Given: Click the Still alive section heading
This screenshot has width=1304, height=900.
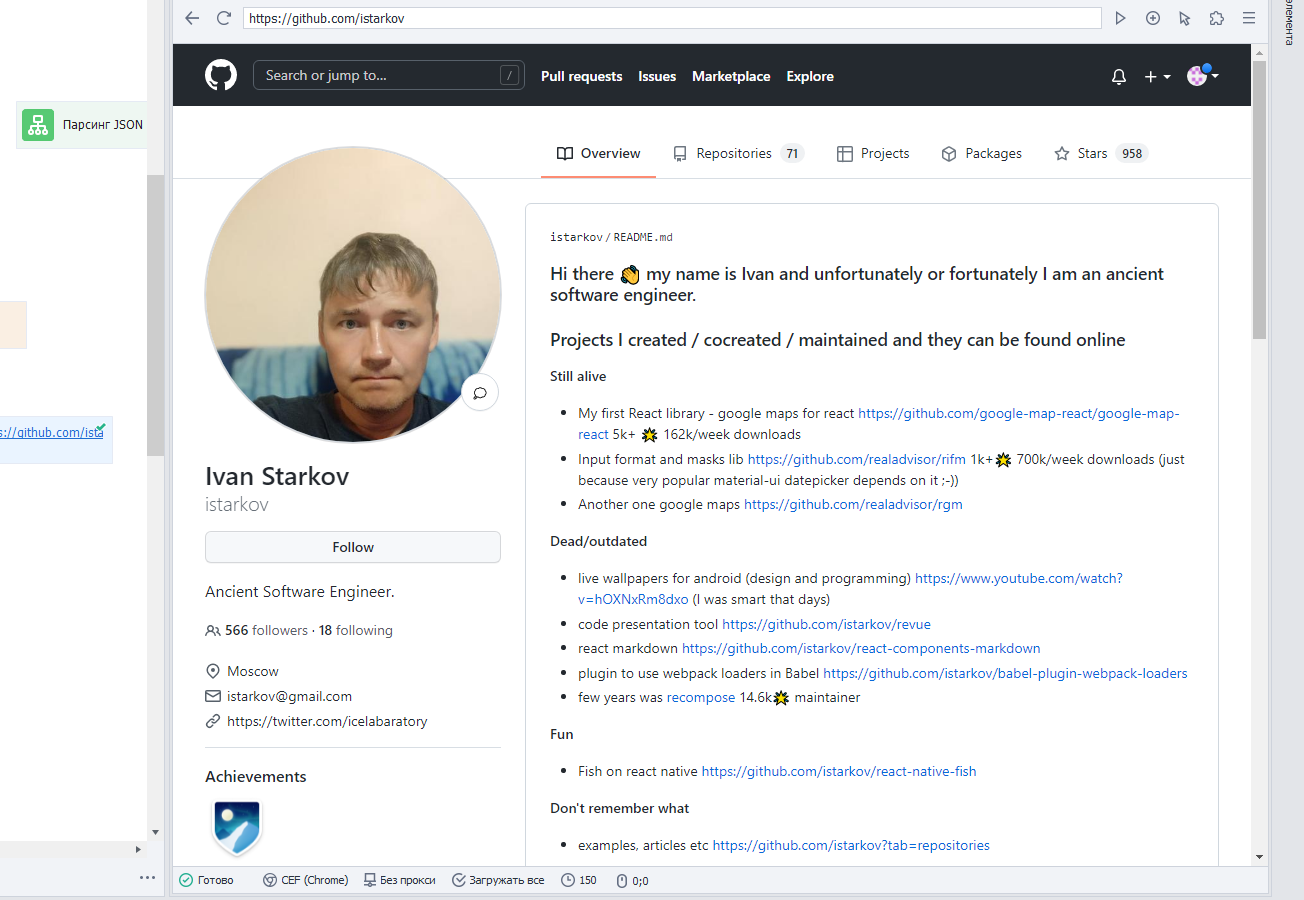Looking at the screenshot, I should coord(578,376).
